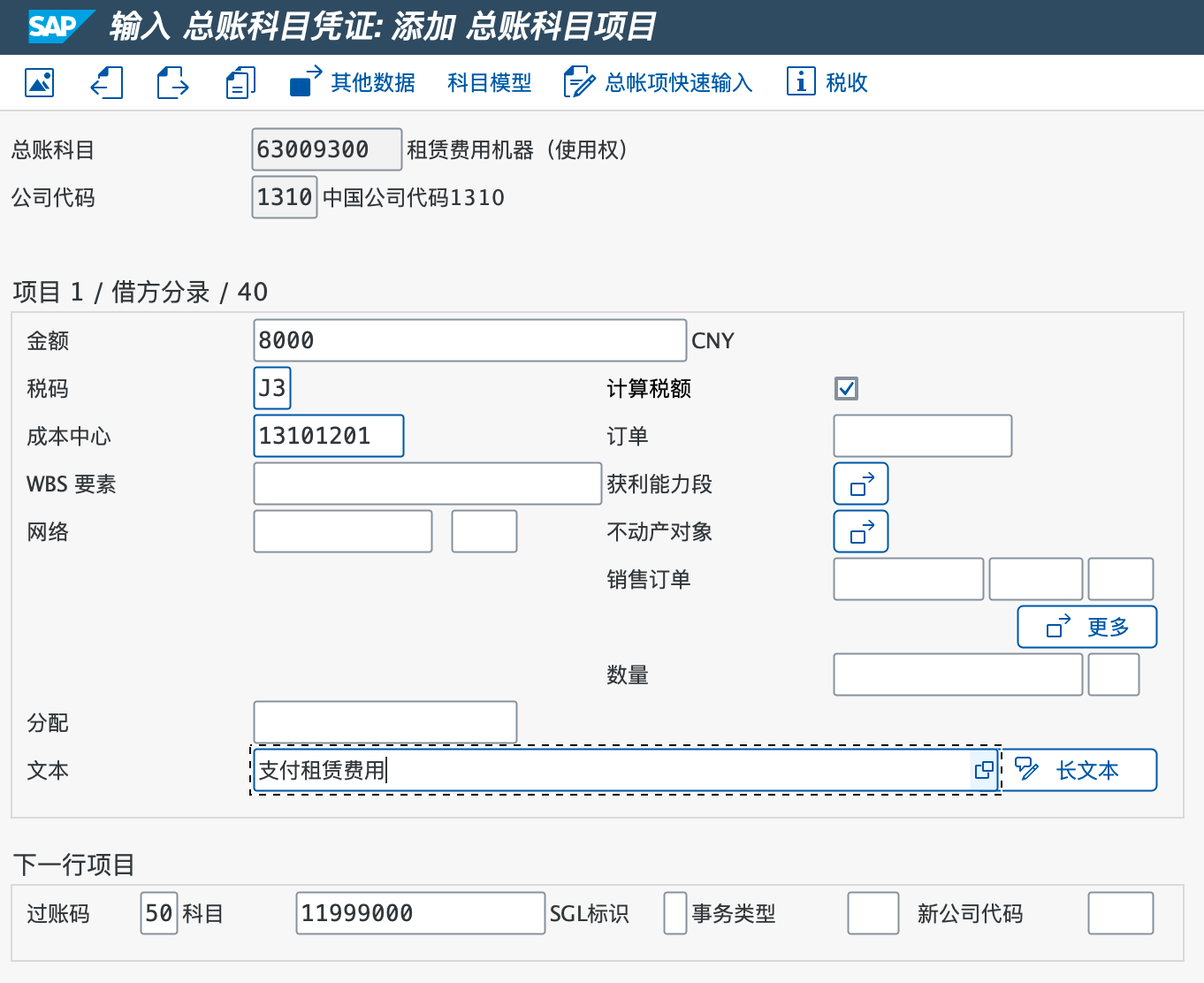Click the 订单 order input field
This screenshot has width=1204, height=983.
(922, 436)
